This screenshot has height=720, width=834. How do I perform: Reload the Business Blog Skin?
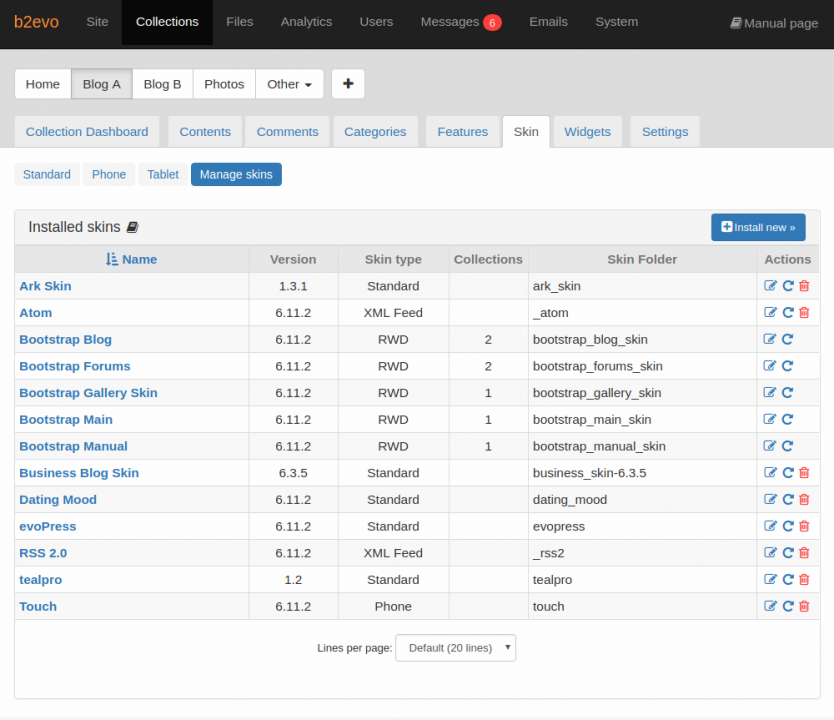coord(788,472)
